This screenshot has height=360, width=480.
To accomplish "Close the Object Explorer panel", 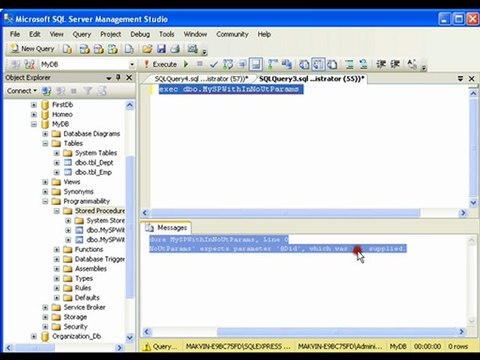I will (129, 78).
